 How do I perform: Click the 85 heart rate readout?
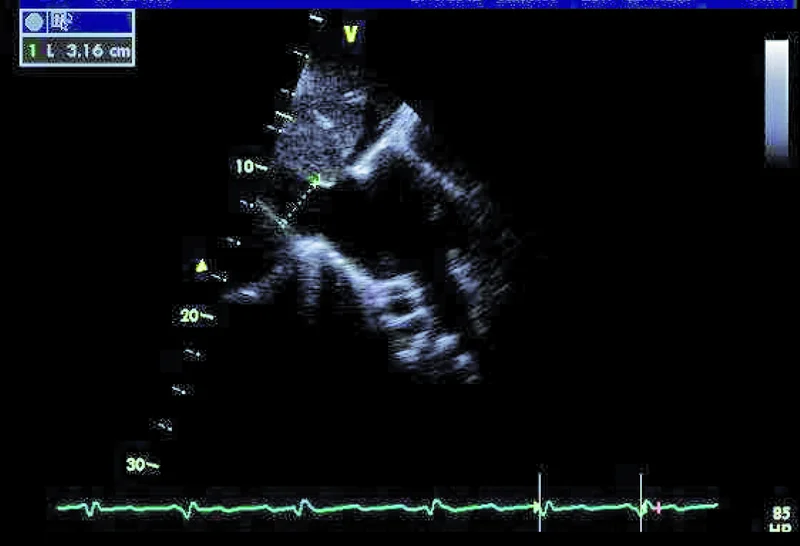coord(781,512)
